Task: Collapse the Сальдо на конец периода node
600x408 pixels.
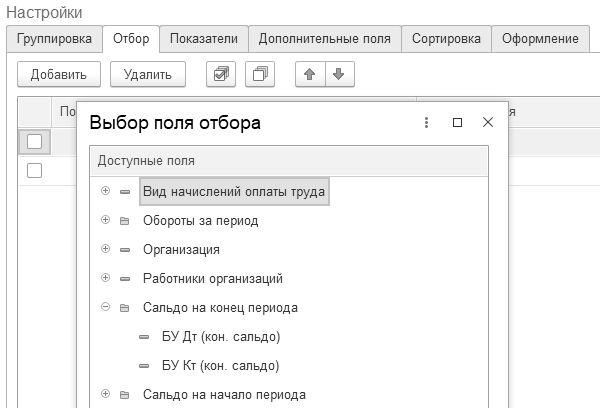Action: click(x=105, y=308)
